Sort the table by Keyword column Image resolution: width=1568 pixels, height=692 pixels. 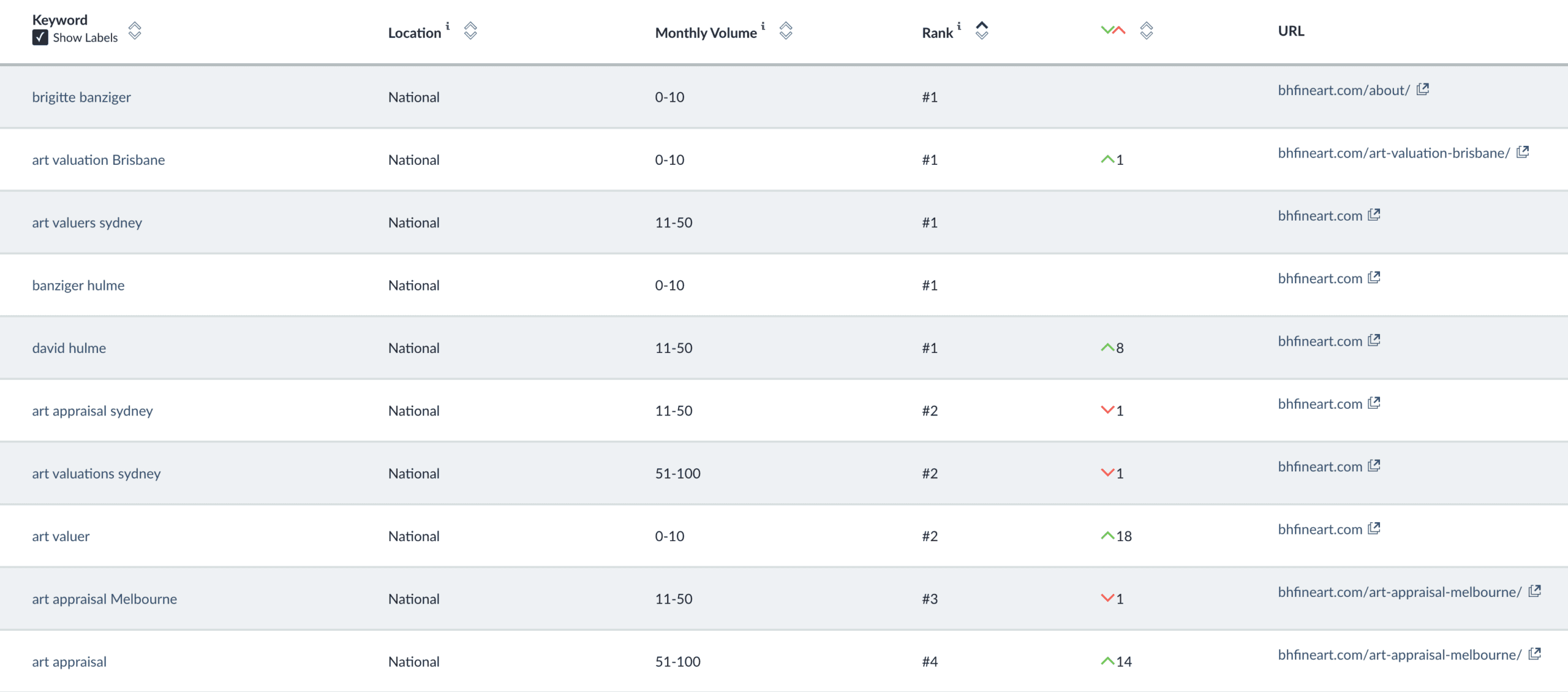[x=136, y=31]
